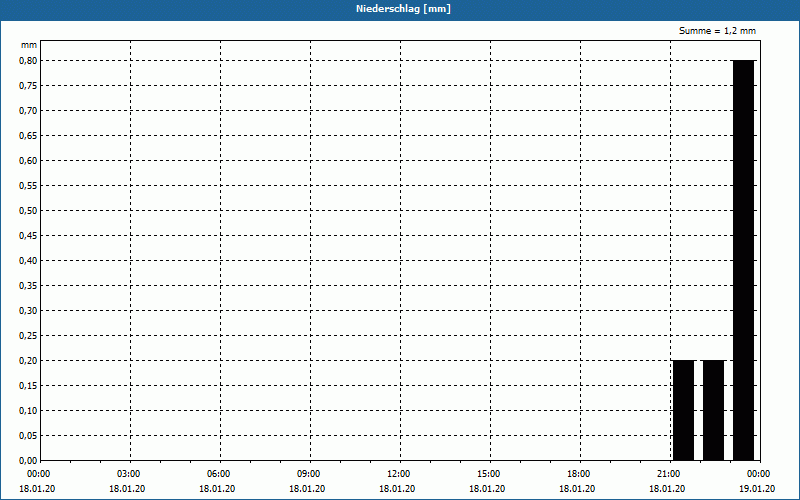Click the 18.01.20 date under 12:00
Image resolution: width=800 pixels, height=500 pixels.
(397, 489)
